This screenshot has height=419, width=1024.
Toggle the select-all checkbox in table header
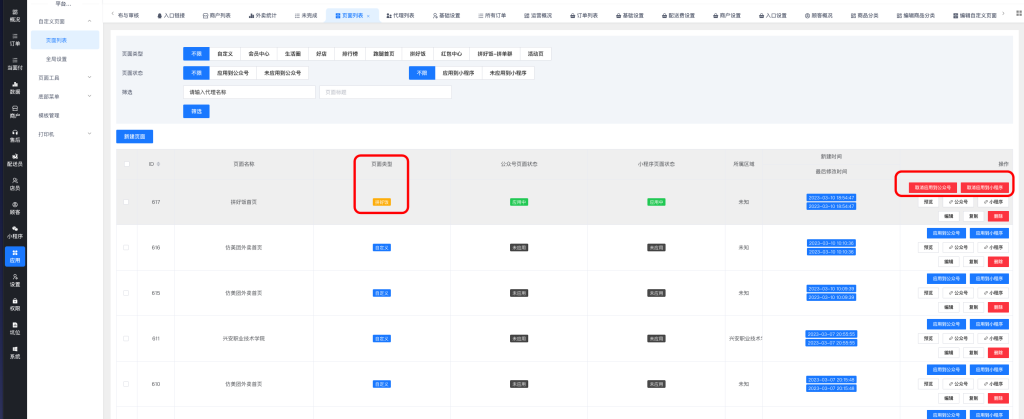click(x=126, y=164)
